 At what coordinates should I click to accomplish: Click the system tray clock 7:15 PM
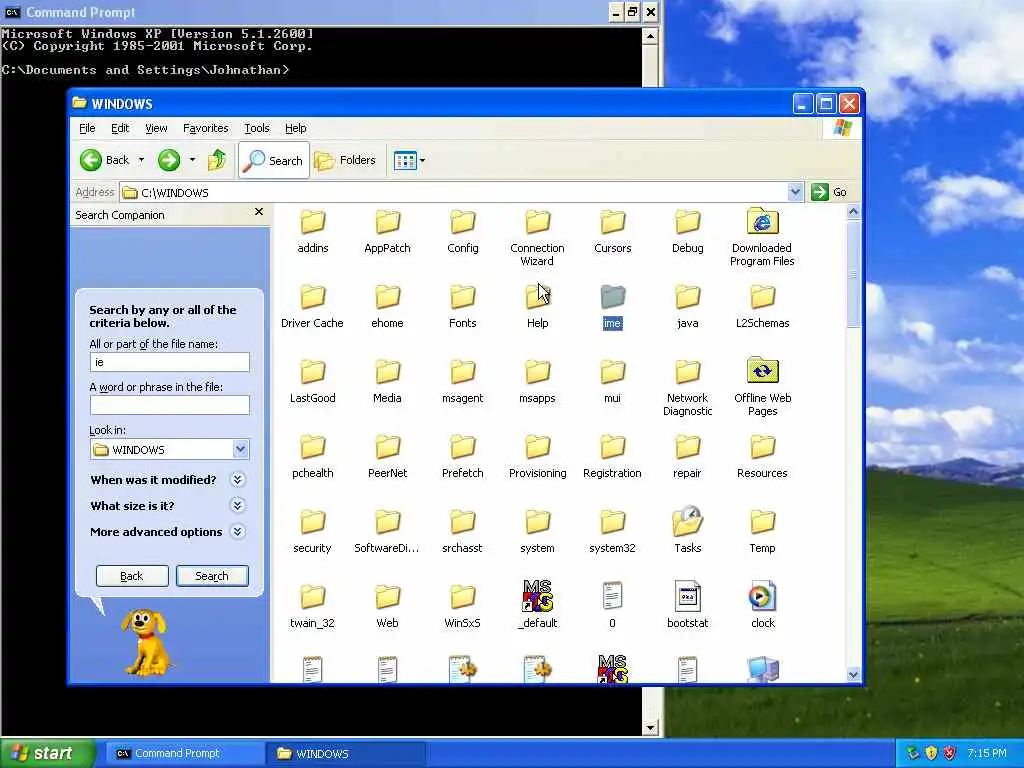click(x=987, y=753)
